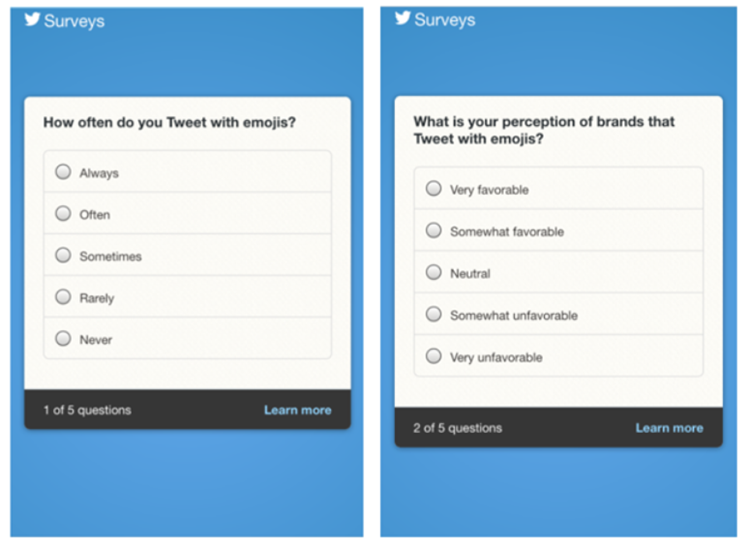750x551 pixels.
Task: Click the 'How often do you Tweet with emojis?' heading
Action: tap(169, 122)
